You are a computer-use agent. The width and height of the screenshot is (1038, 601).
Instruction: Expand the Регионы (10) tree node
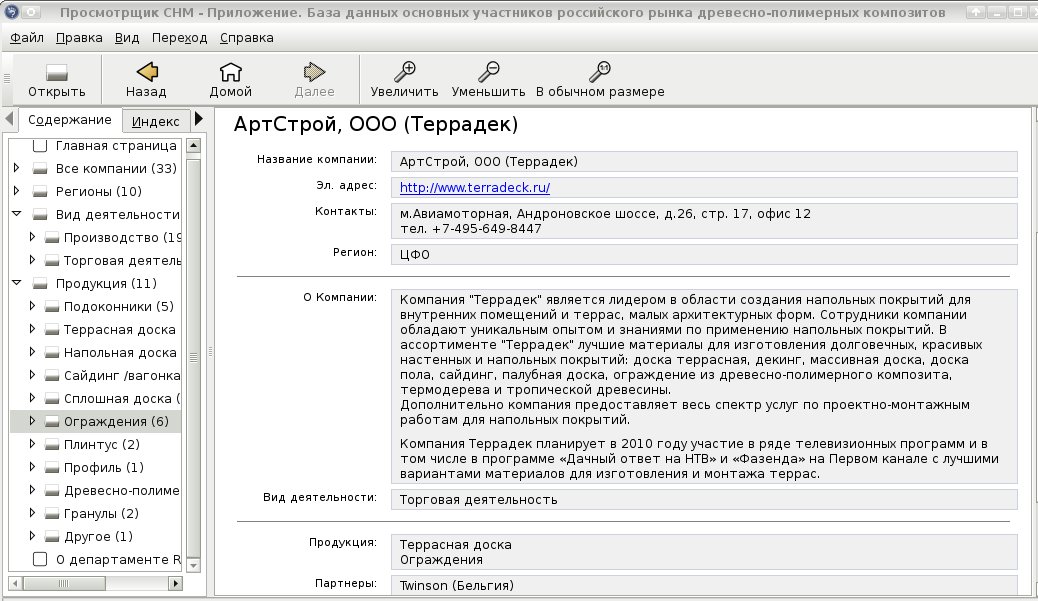tap(17, 191)
